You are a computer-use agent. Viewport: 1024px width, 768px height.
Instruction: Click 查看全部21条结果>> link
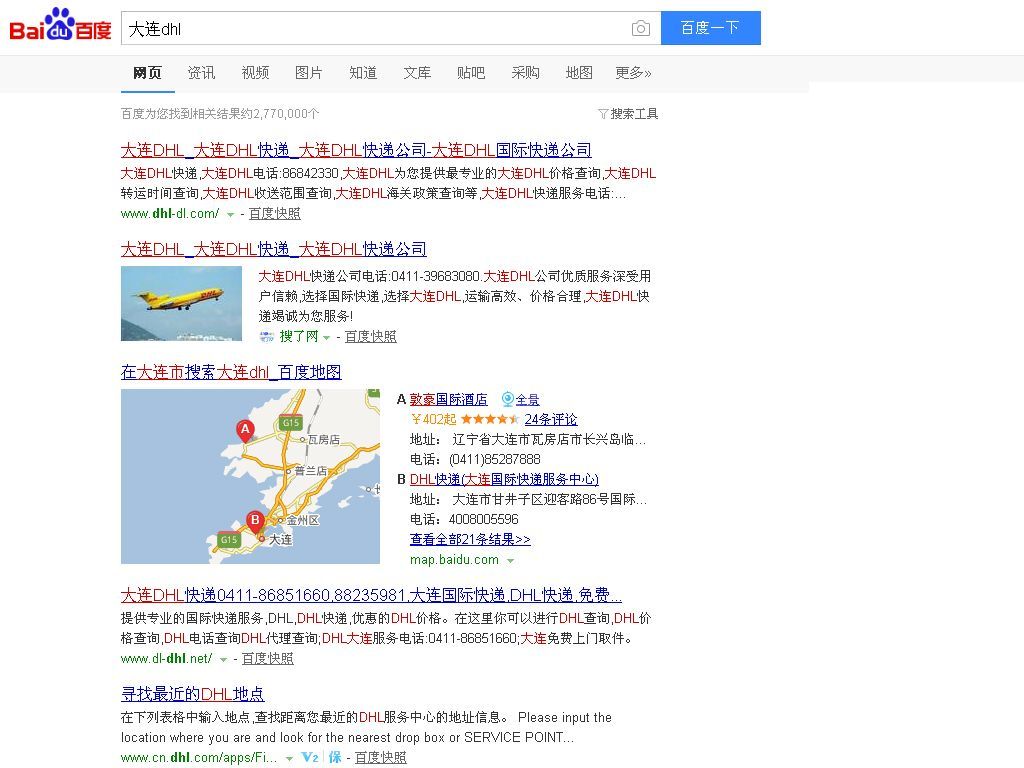[x=470, y=539]
